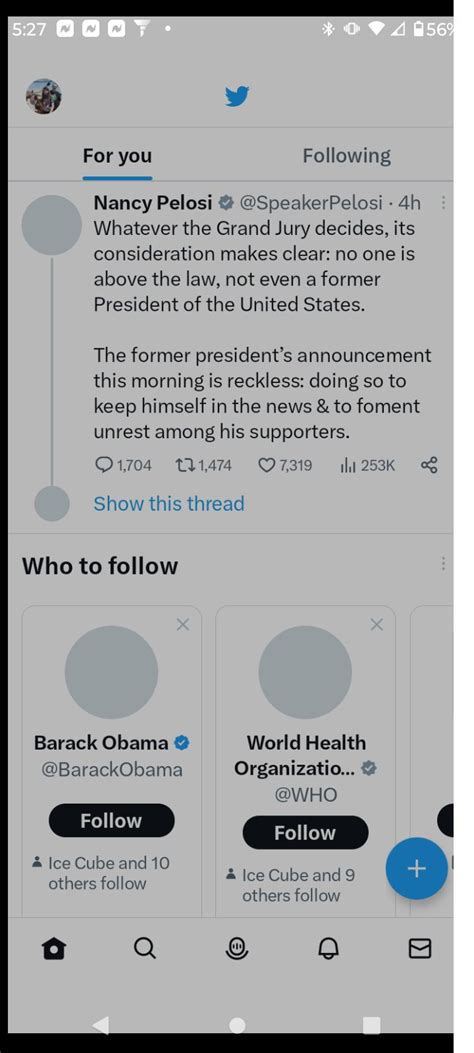Open the Search tab in bottom navigation
The width and height of the screenshot is (474, 1053).
click(145, 948)
